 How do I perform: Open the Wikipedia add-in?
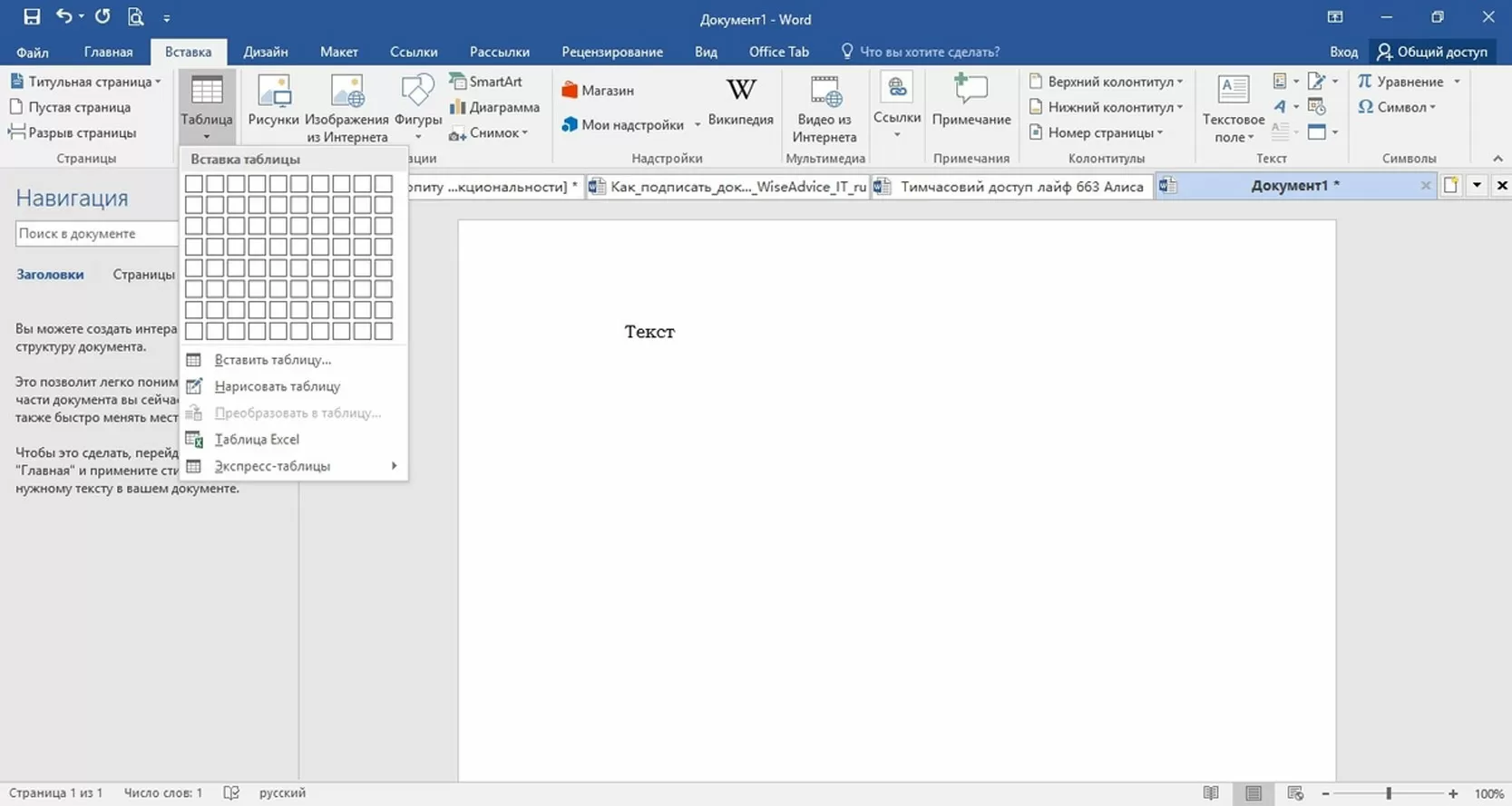(x=740, y=102)
